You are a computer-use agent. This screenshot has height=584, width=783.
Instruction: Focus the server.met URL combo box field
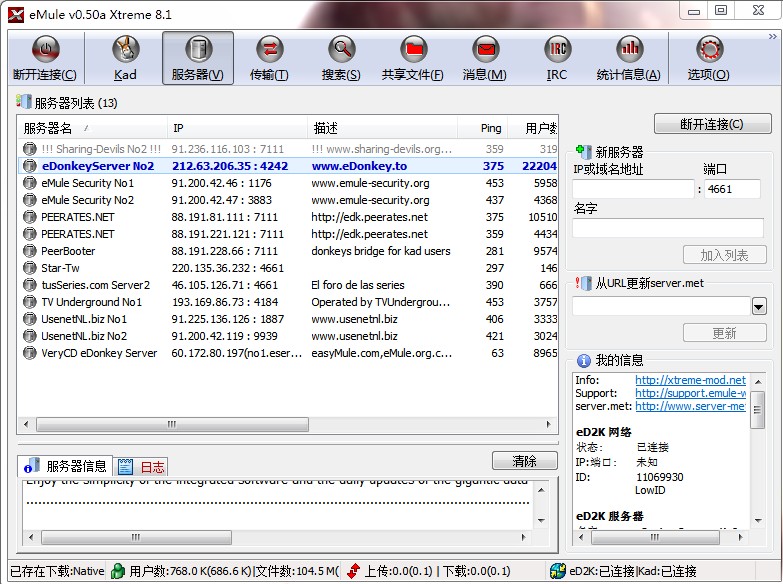coord(661,306)
